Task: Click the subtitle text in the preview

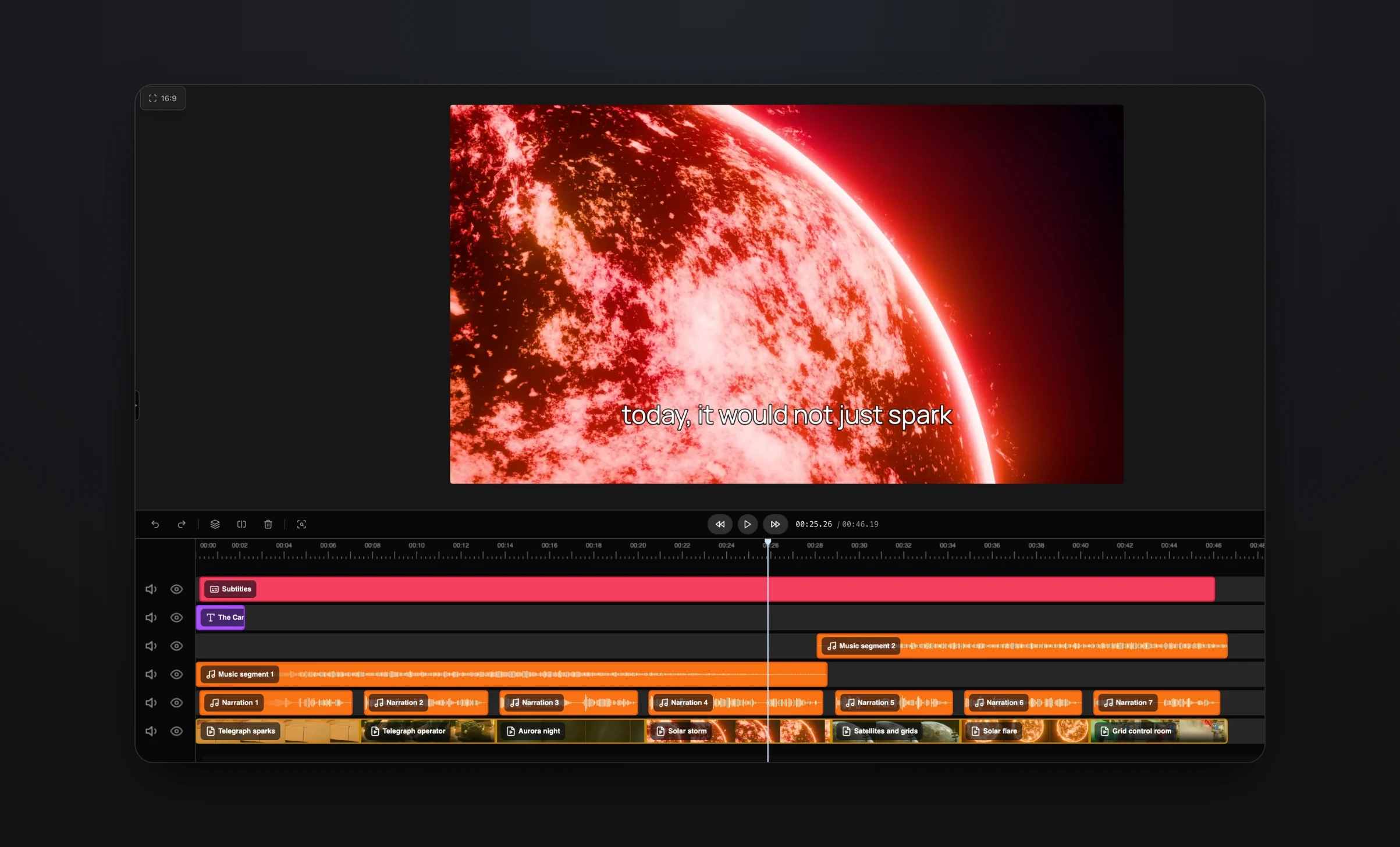Action: [787, 415]
